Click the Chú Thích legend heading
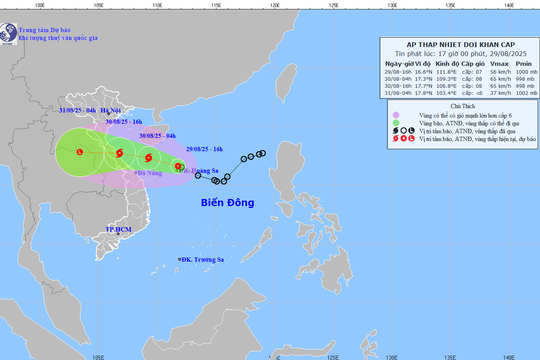This screenshot has width=540, height=360. click(x=463, y=106)
